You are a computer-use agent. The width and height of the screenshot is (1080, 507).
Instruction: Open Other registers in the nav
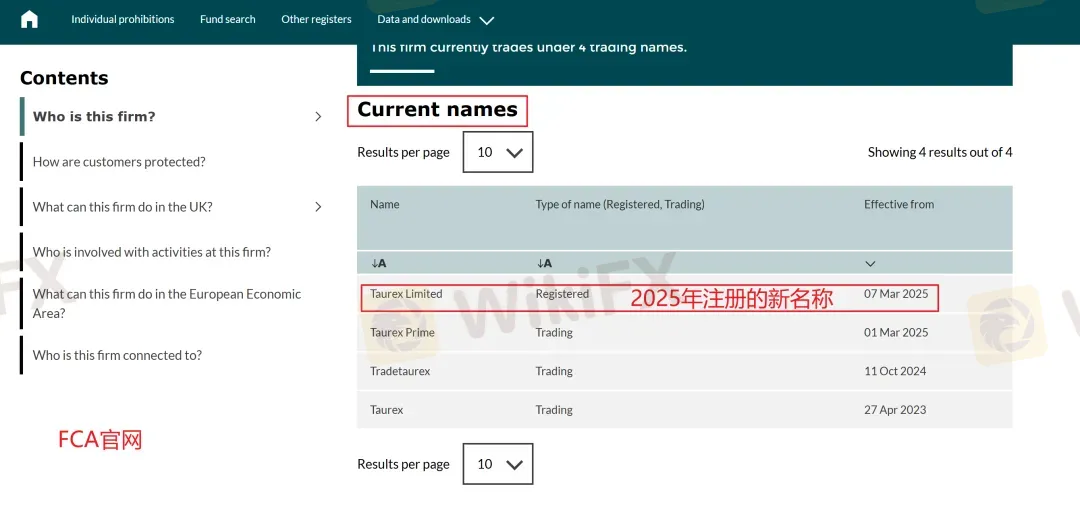click(x=316, y=19)
